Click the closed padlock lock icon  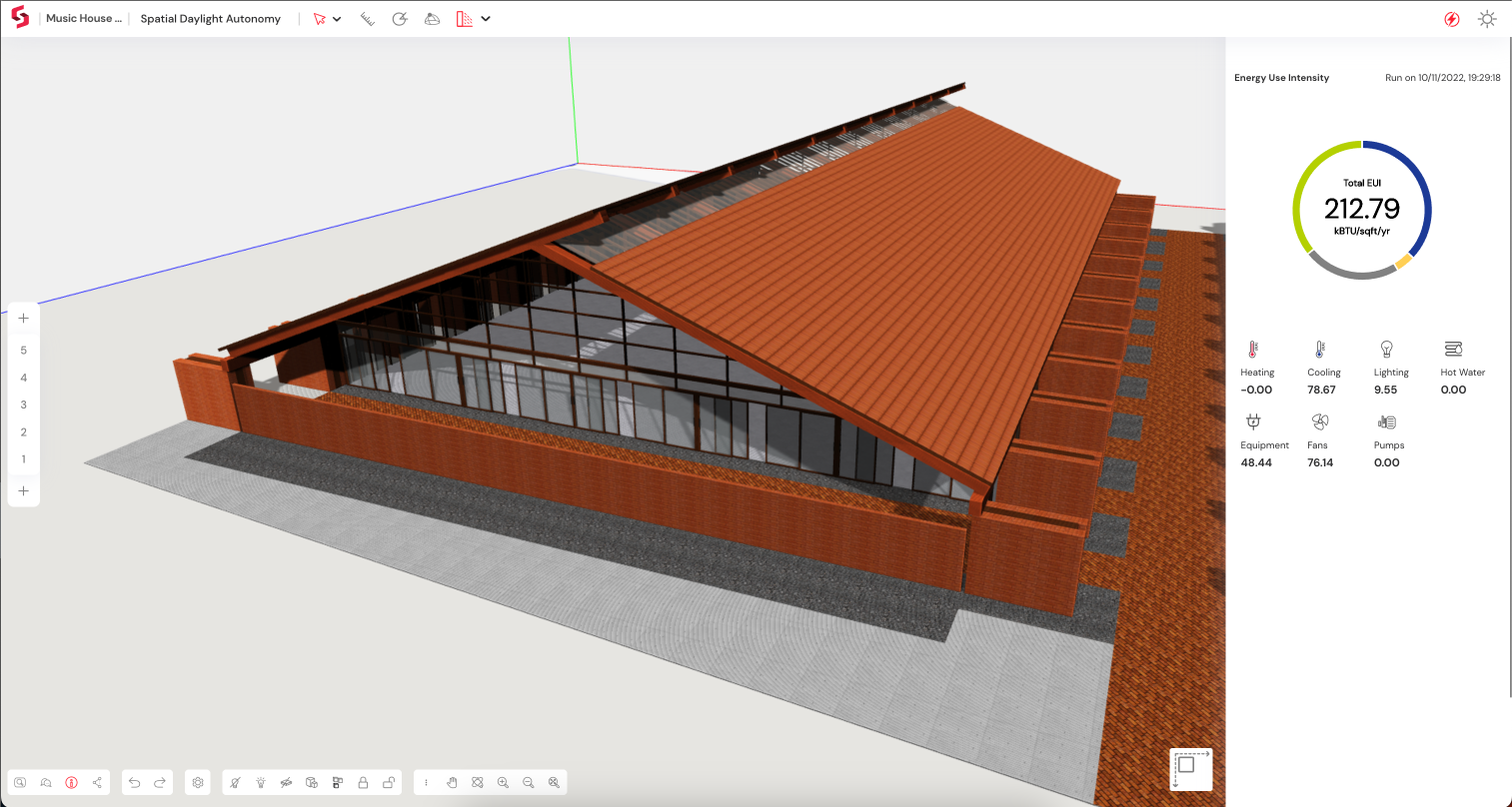point(363,782)
